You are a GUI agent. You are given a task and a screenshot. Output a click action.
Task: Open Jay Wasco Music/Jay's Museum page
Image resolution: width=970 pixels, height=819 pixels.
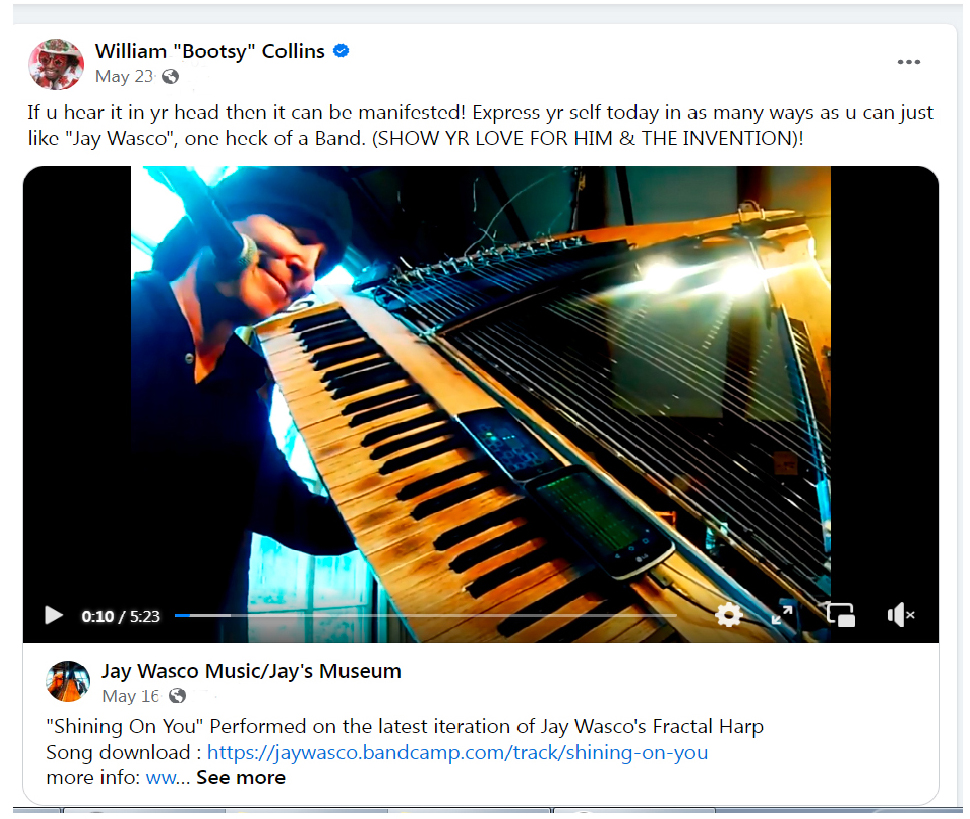click(x=251, y=671)
